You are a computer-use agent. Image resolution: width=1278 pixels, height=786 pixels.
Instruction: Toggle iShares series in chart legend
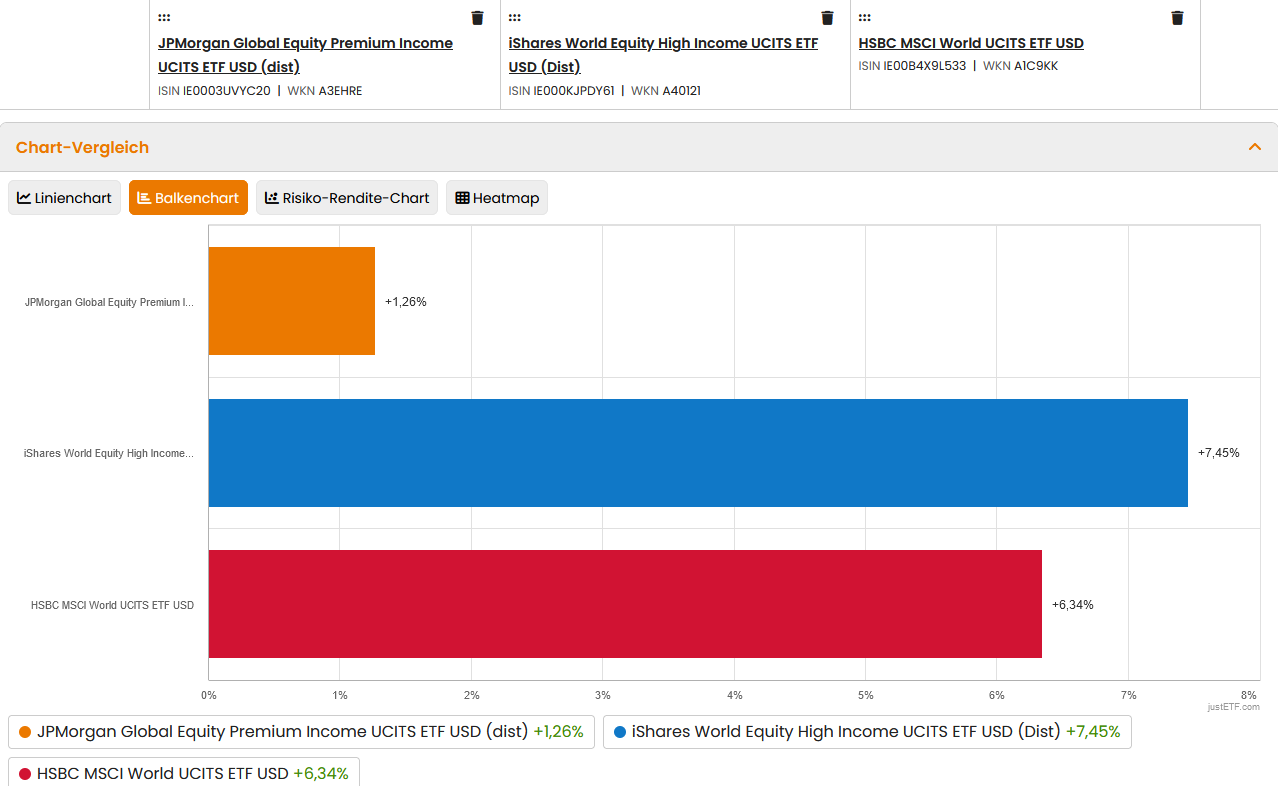tap(867, 732)
